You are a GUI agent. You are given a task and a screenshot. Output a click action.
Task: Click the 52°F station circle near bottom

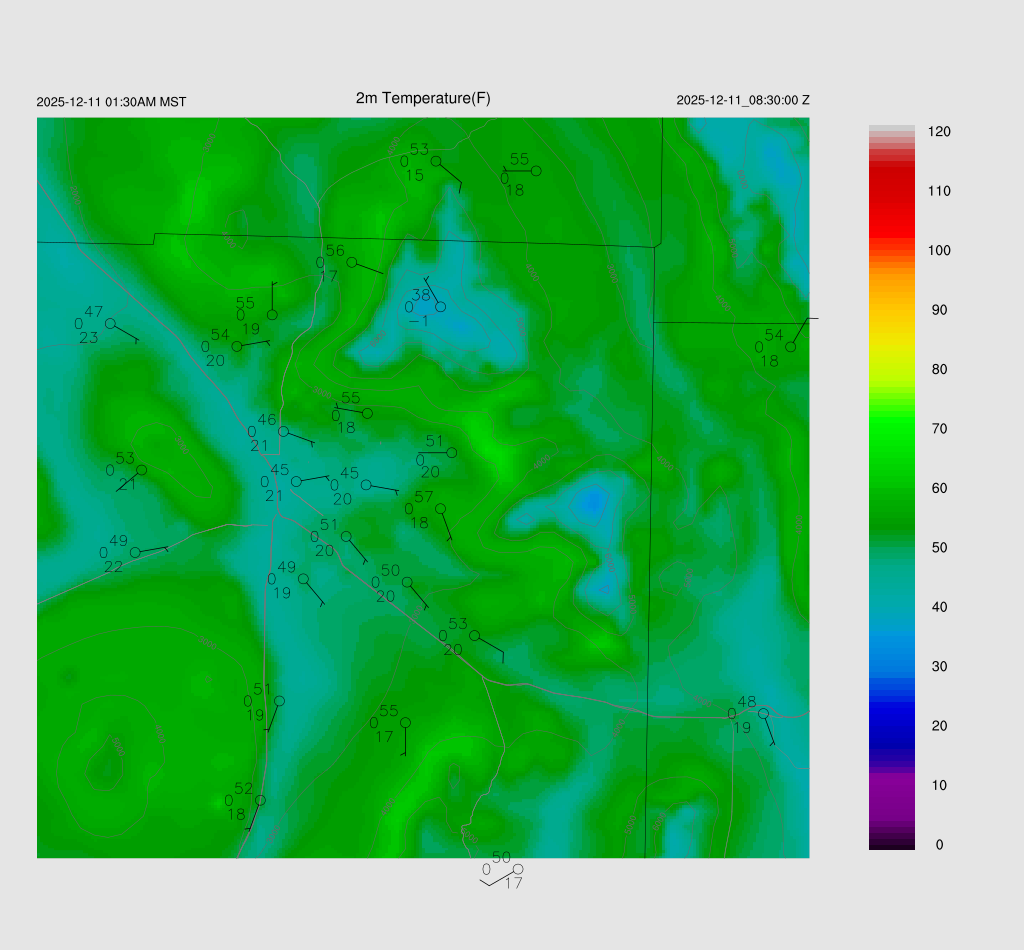point(260,800)
